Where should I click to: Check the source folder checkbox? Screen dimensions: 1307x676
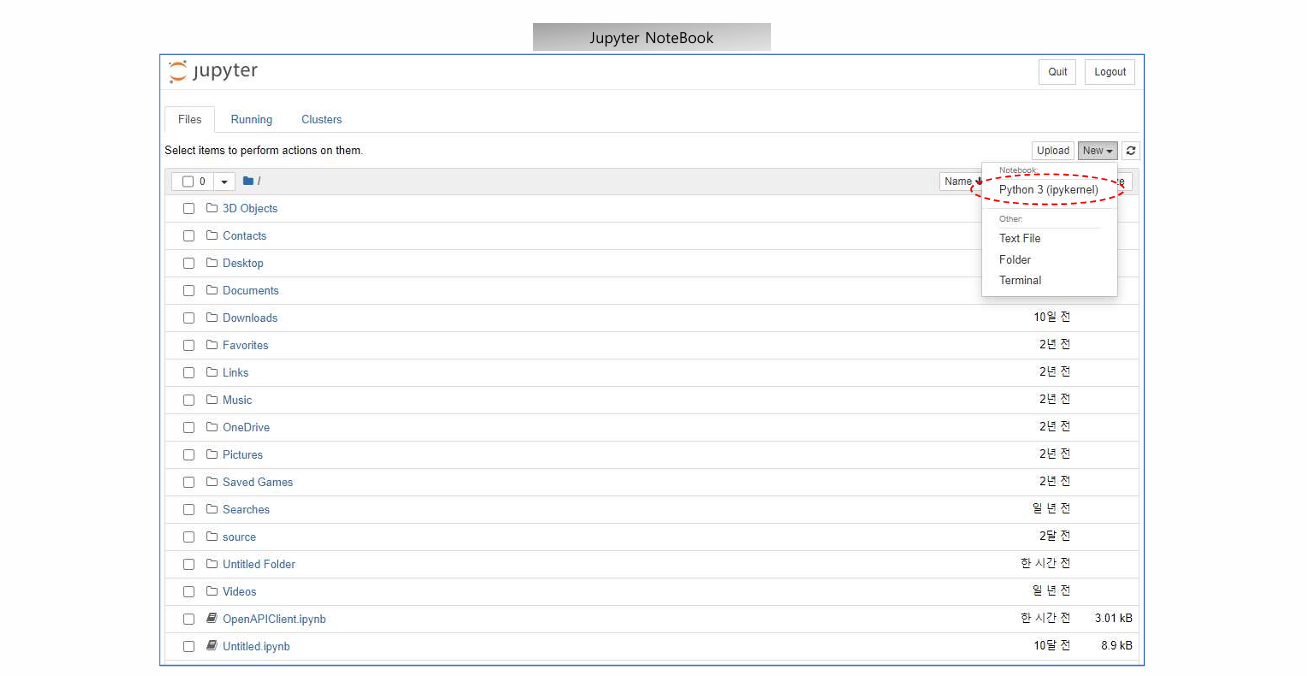(188, 537)
